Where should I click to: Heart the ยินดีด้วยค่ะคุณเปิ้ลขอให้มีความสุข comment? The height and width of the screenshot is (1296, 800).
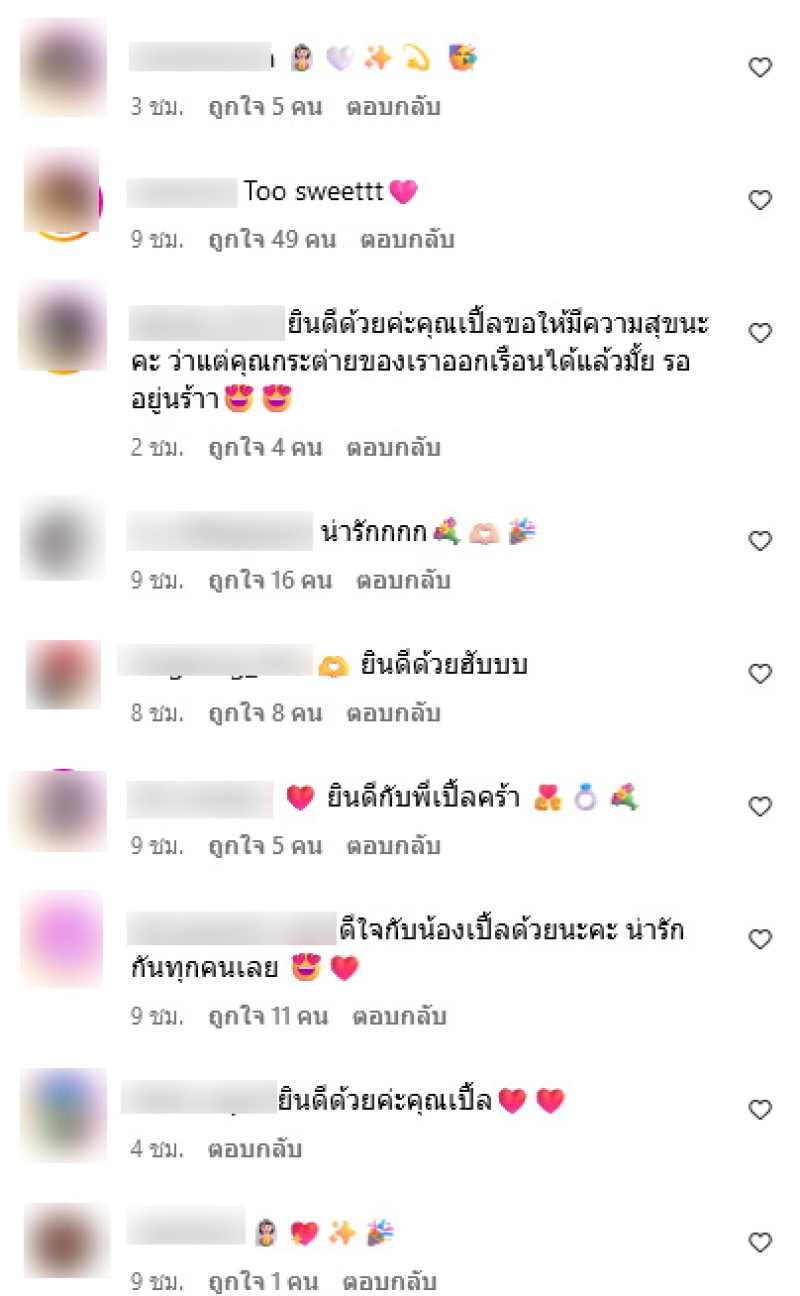(760, 332)
